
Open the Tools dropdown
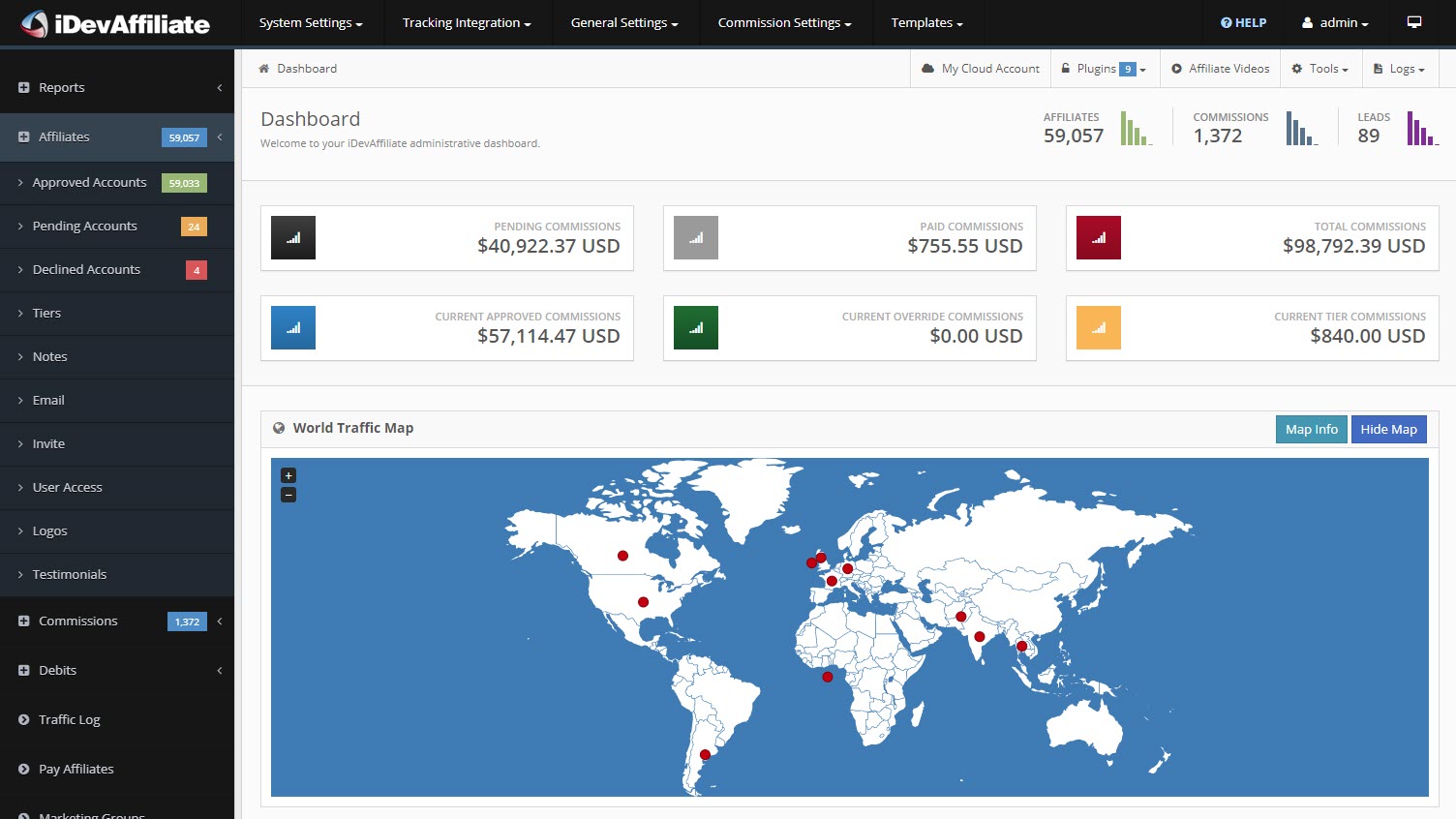point(1319,69)
